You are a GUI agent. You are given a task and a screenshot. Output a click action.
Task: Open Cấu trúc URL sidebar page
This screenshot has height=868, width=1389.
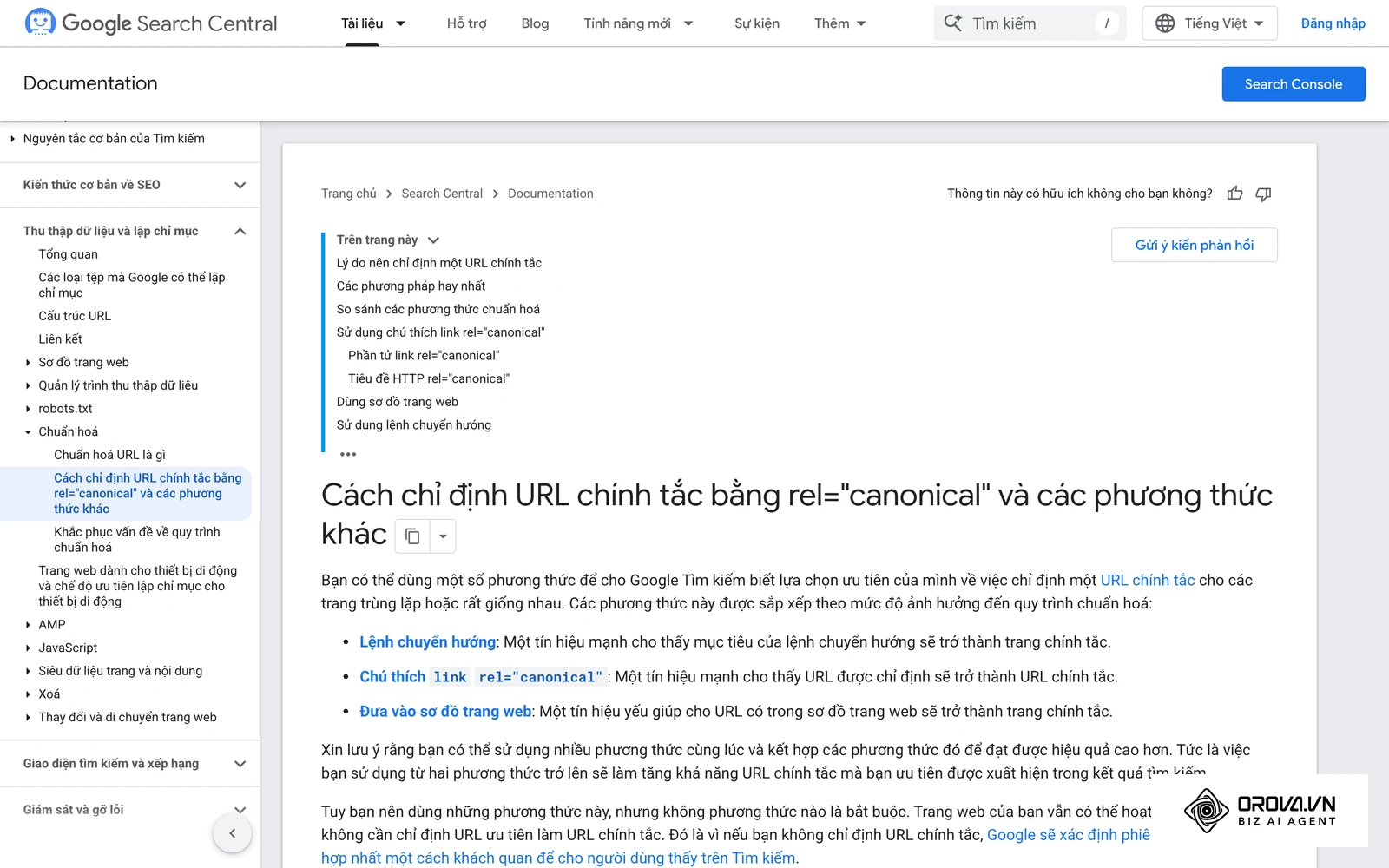coord(75,316)
